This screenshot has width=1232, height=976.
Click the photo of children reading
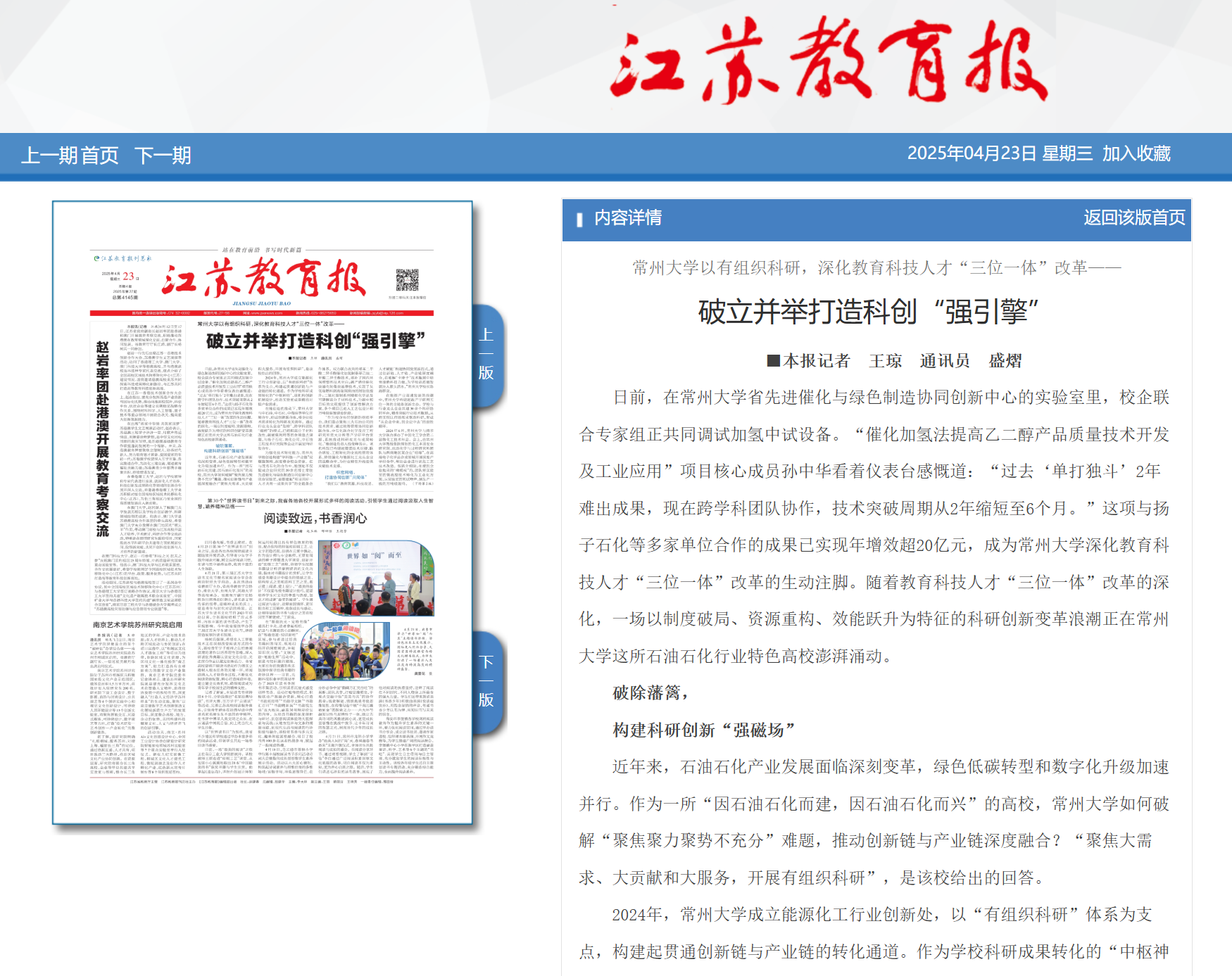tap(345, 652)
